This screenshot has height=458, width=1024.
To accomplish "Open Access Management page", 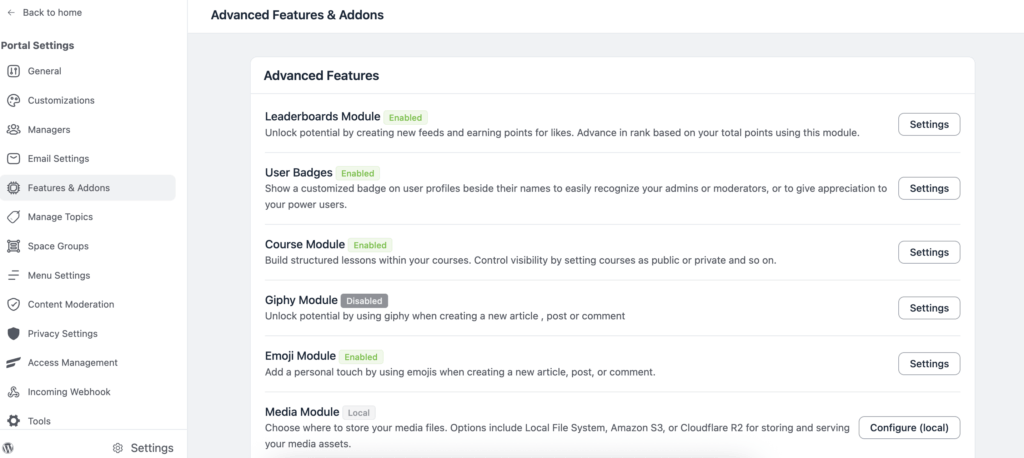I will 88,363.
